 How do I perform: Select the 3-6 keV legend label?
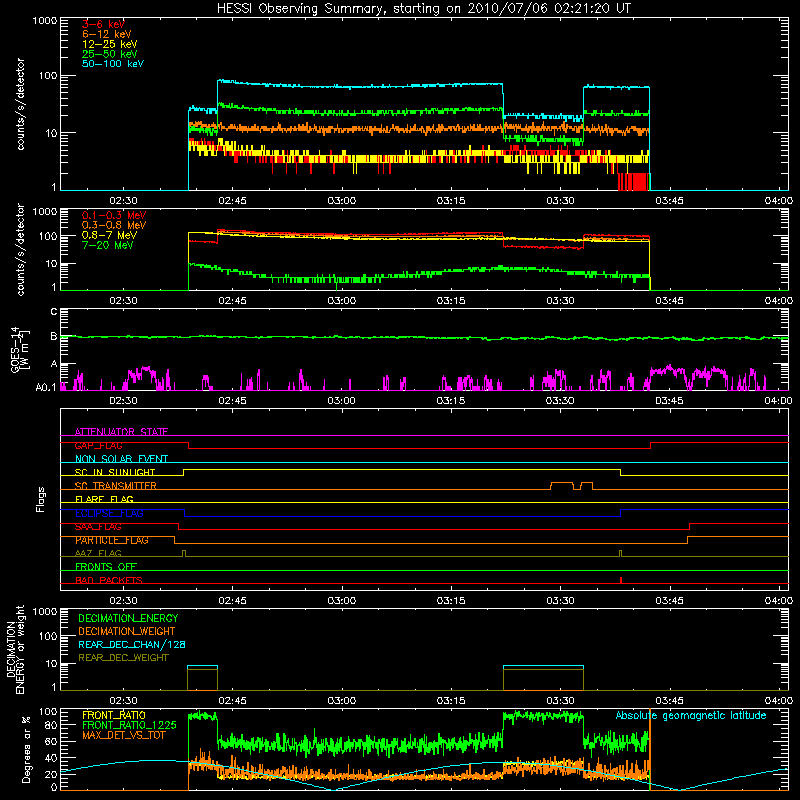[x=103, y=24]
